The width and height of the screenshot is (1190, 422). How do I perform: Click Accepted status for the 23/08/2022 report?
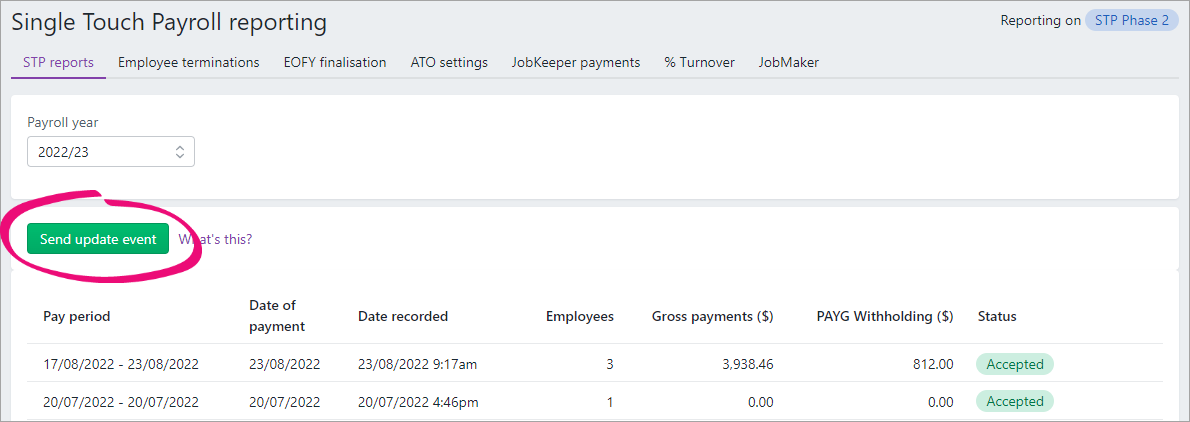(x=1015, y=364)
